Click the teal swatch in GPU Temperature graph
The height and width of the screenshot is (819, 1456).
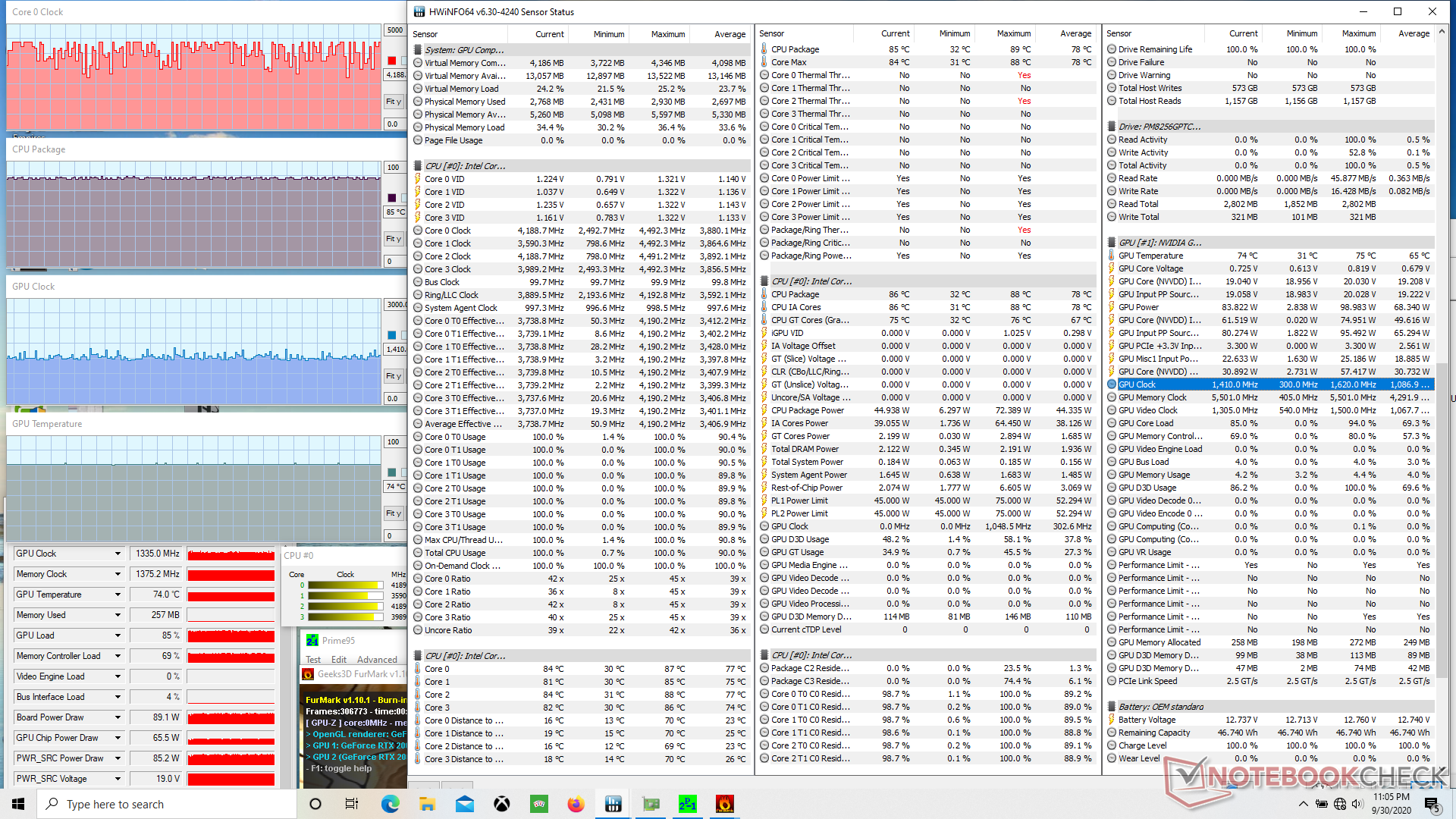392,472
